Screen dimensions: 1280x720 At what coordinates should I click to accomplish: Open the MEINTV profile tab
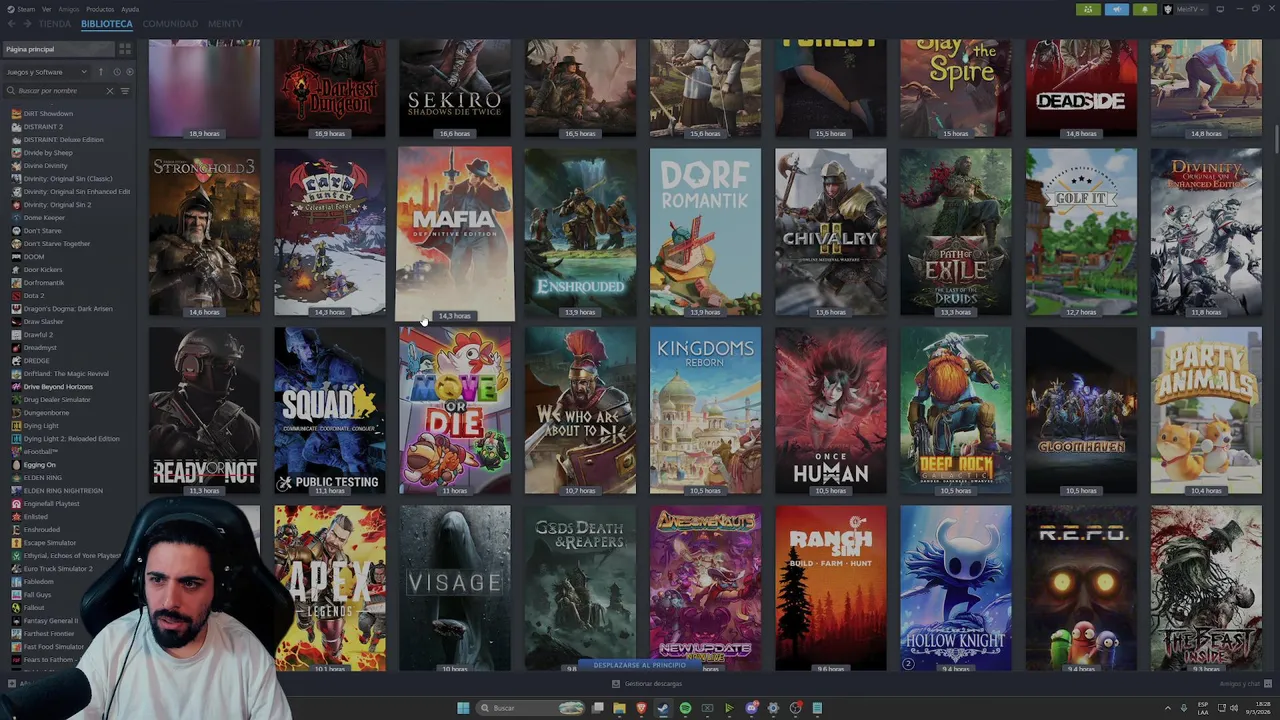tap(225, 23)
